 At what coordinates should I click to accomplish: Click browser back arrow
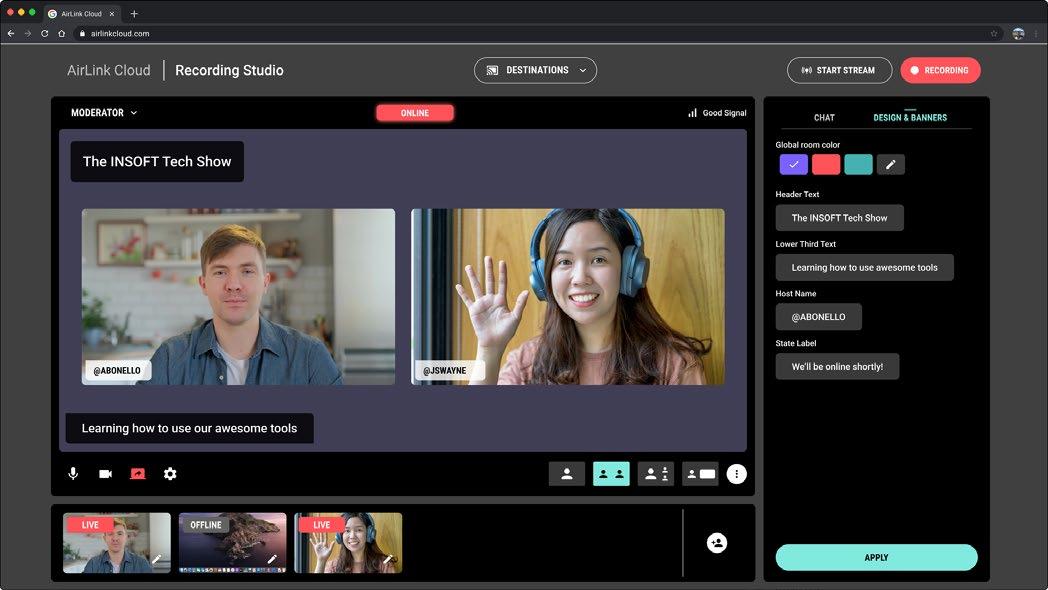(x=11, y=33)
